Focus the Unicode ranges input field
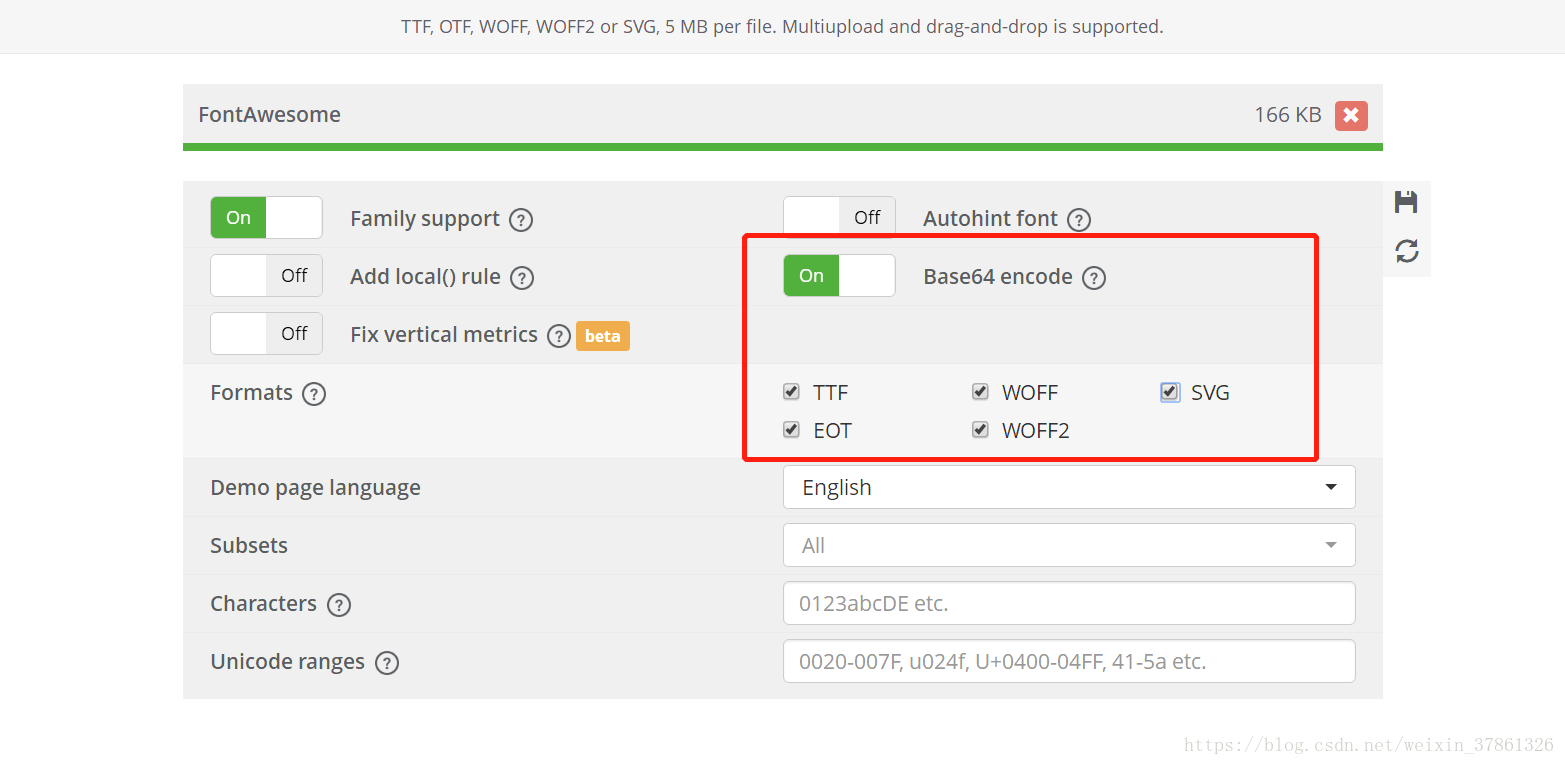The image size is (1565, 765). pyautogui.click(x=1069, y=661)
